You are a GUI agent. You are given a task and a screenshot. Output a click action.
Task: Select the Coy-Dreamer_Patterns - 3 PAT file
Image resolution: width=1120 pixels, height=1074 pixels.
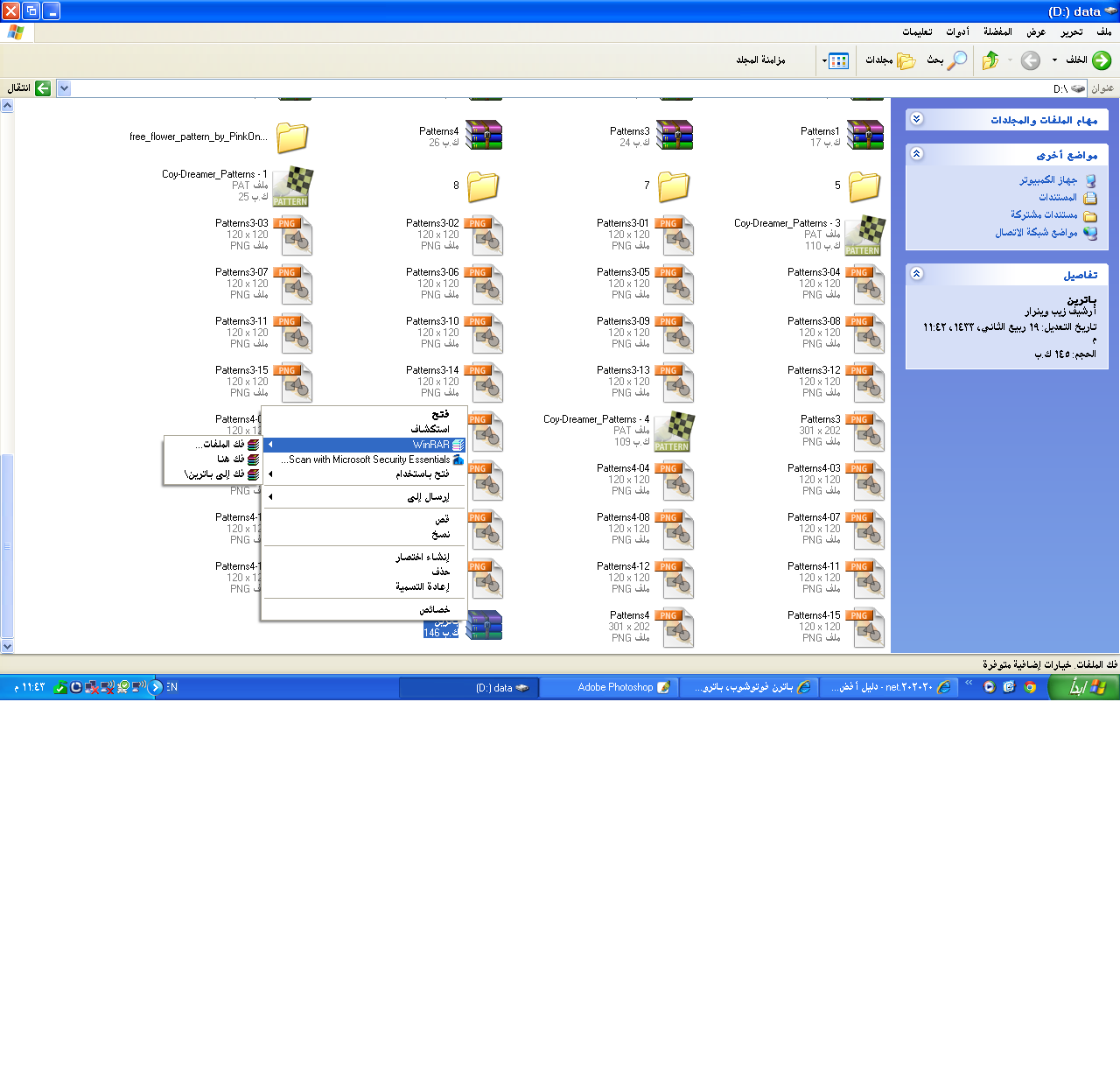point(864,235)
